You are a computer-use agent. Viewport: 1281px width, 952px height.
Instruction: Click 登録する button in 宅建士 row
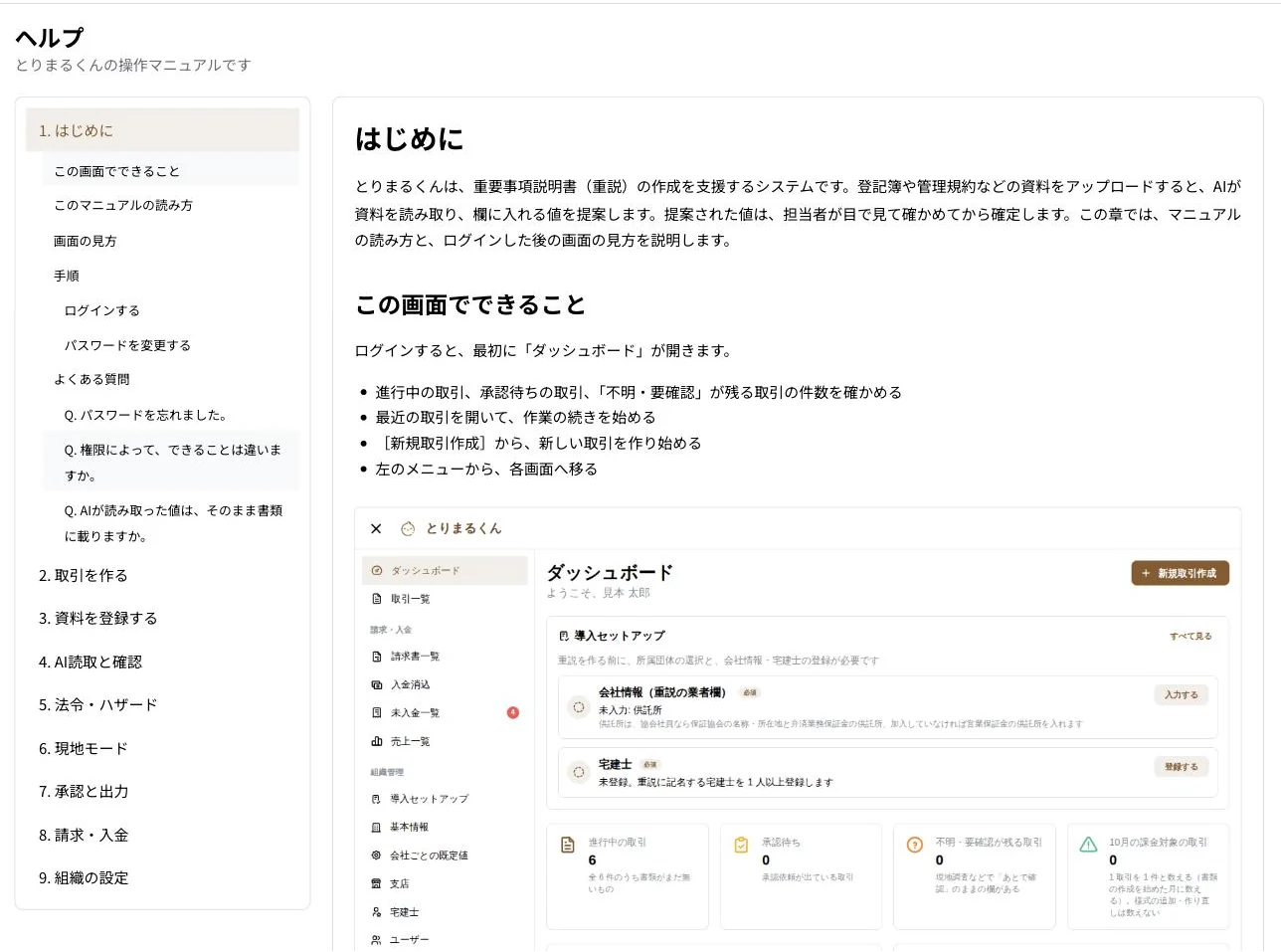(1182, 767)
